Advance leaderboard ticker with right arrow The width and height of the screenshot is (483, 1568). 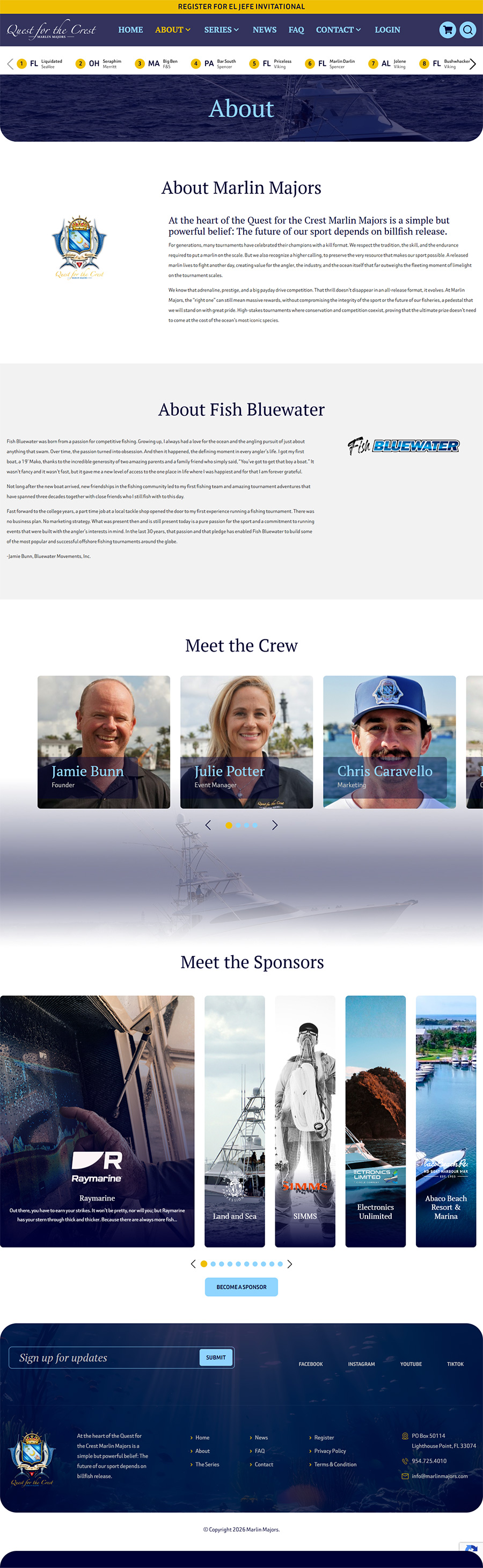coord(473,64)
